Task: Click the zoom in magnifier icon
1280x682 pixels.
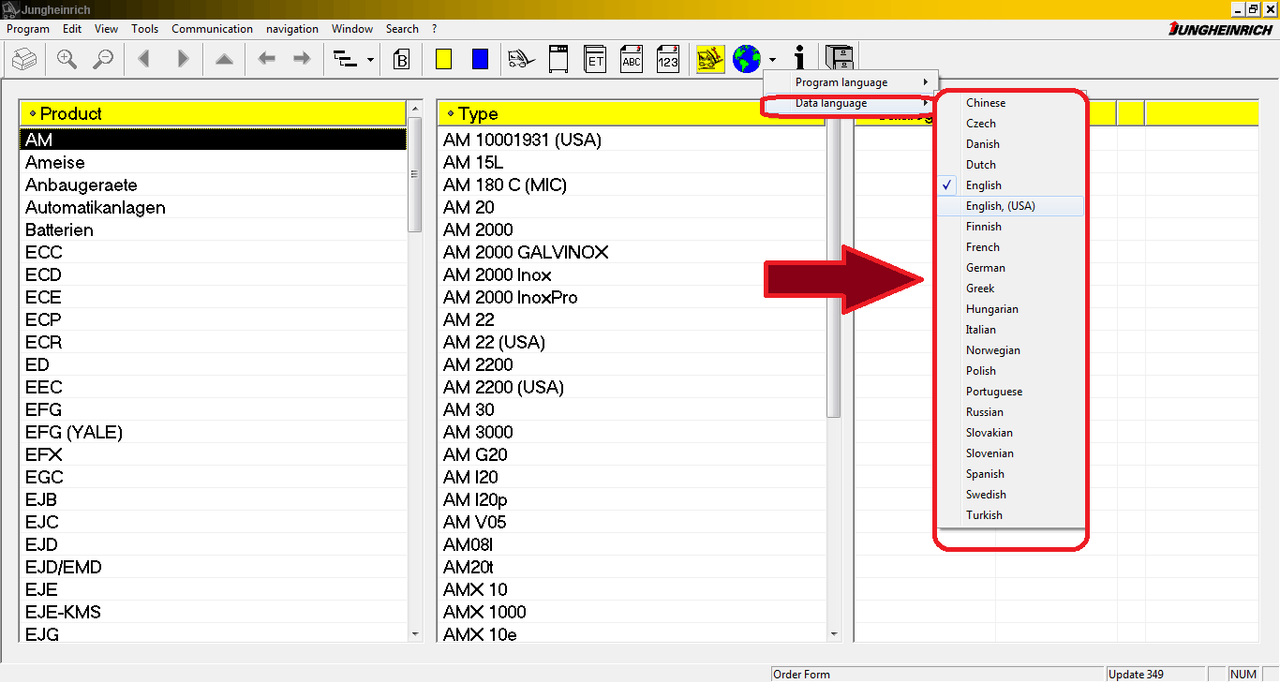Action: (x=67, y=59)
